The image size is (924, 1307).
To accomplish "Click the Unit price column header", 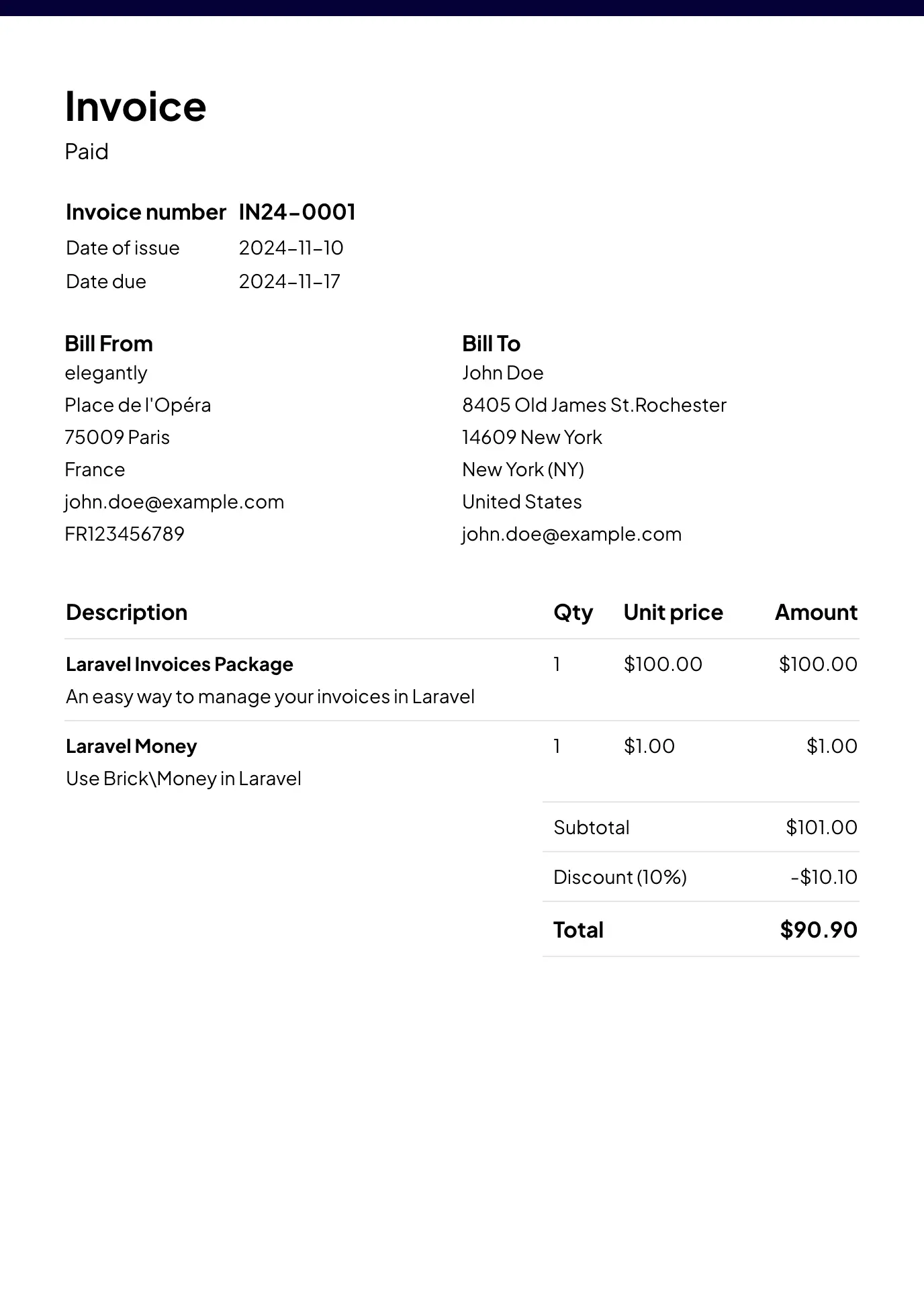I will click(x=673, y=613).
